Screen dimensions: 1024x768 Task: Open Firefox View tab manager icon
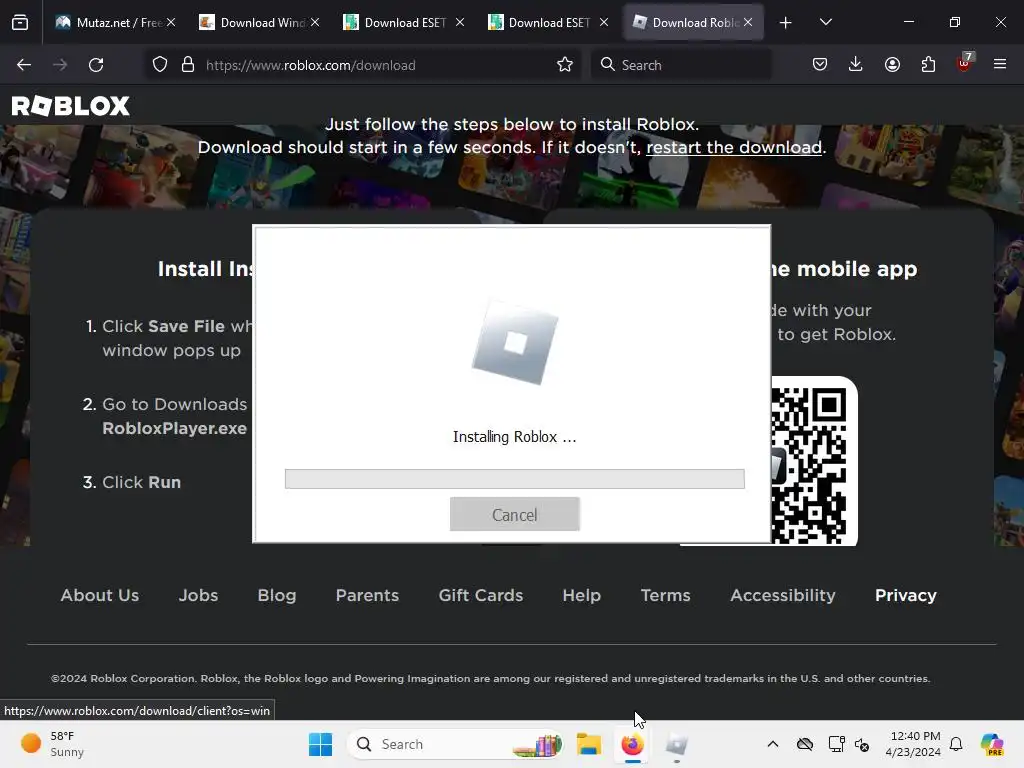click(x=20, y=22)
